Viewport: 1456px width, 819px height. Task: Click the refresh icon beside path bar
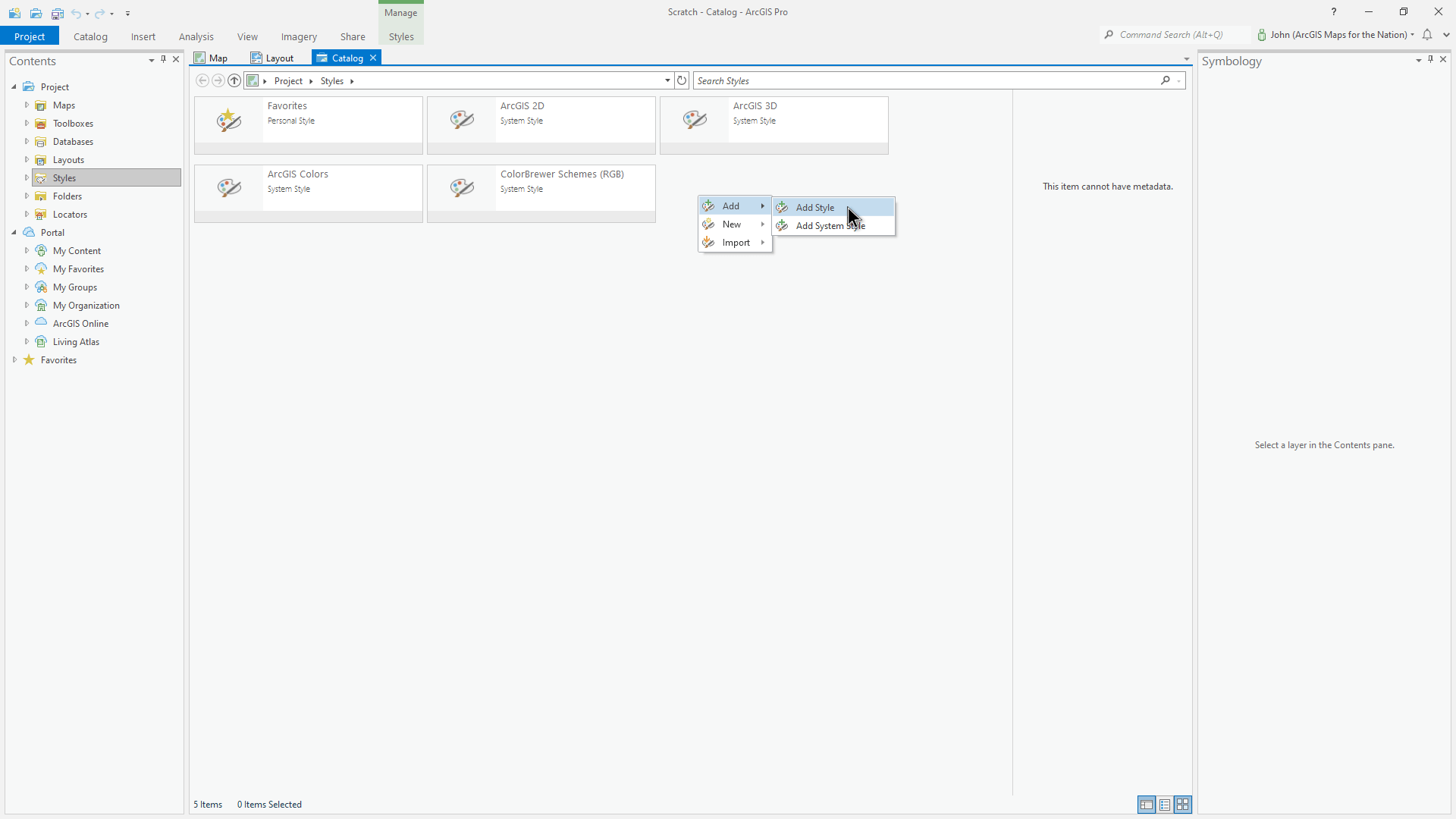point(682,80)
